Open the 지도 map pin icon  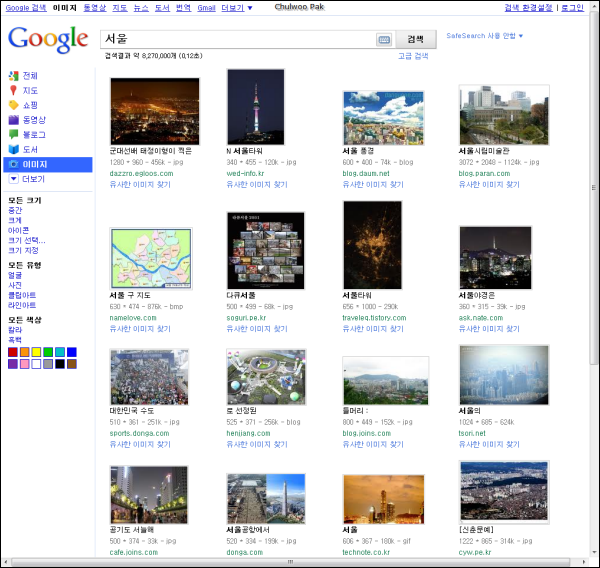coord(13,90)
